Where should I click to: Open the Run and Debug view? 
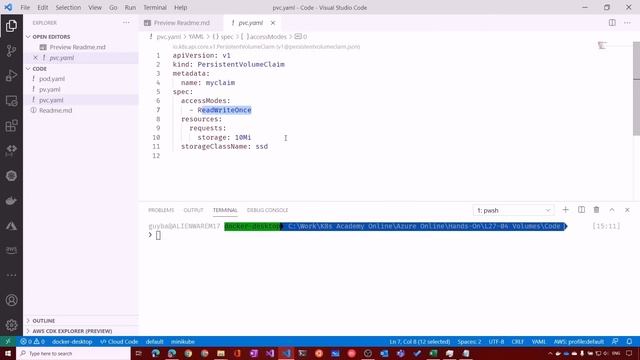coord(11,76)
